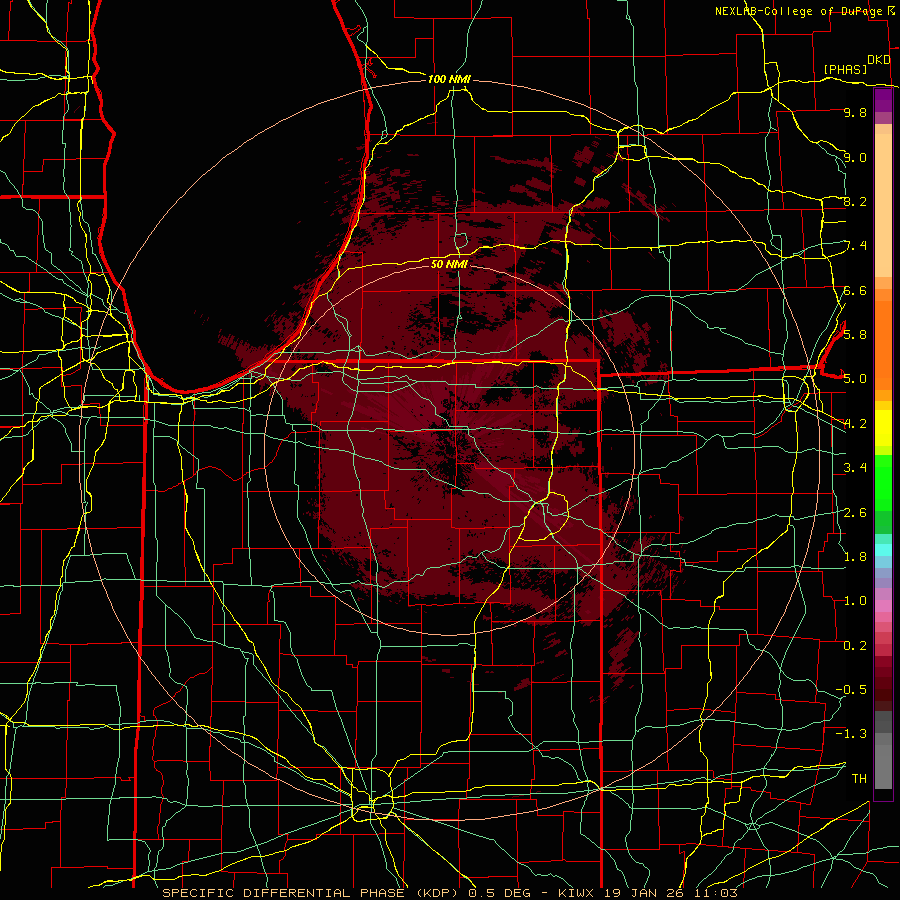This screenshot has height=900, width=900.
Task: Select the 9.0 legend value
Action: tap(855, 157)
